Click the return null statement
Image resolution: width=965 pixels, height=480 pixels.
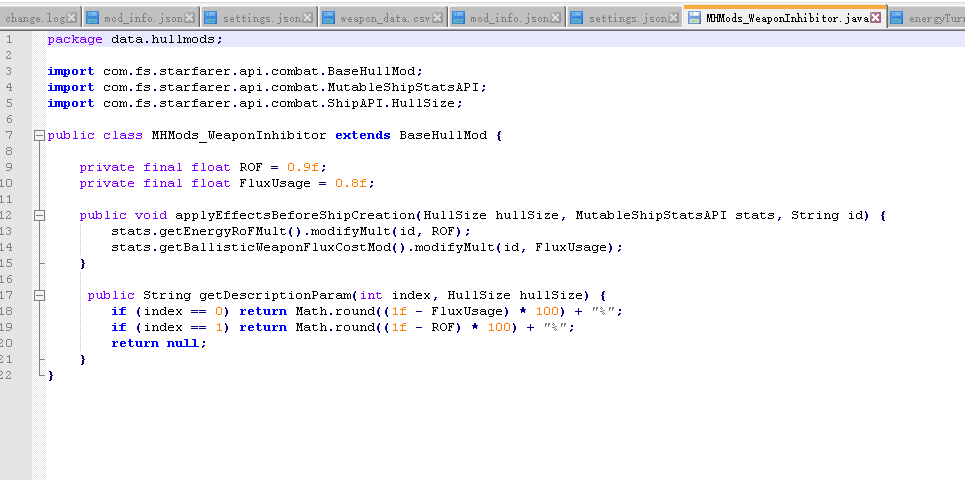158,343
